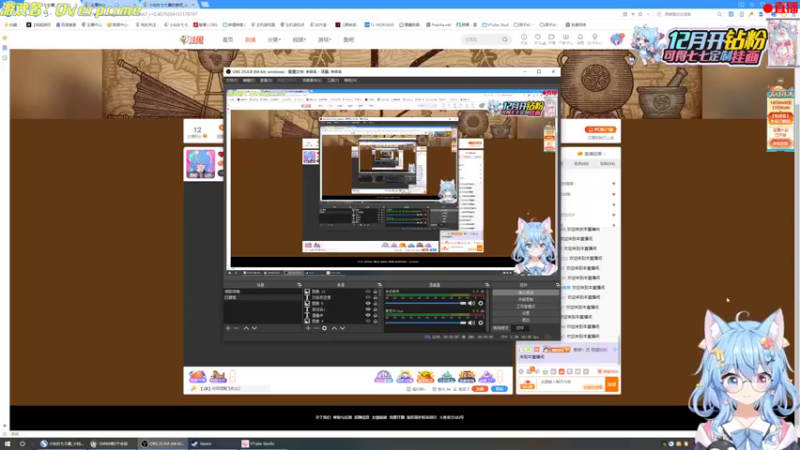Pop out the OBS audio mixer dock
This screenshot has width=800, height=450.
coord(487,285)
